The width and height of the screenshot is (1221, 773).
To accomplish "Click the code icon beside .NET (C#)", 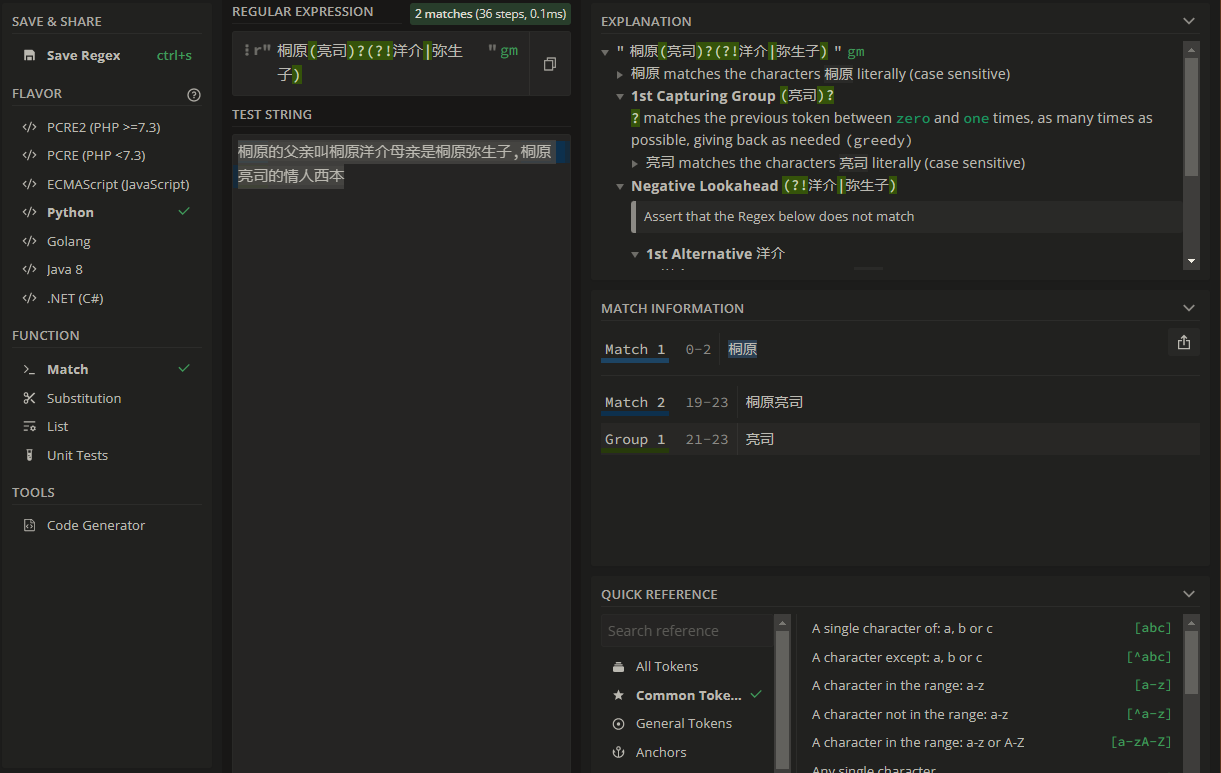I will pyautogui.click(x=28, y=298).
